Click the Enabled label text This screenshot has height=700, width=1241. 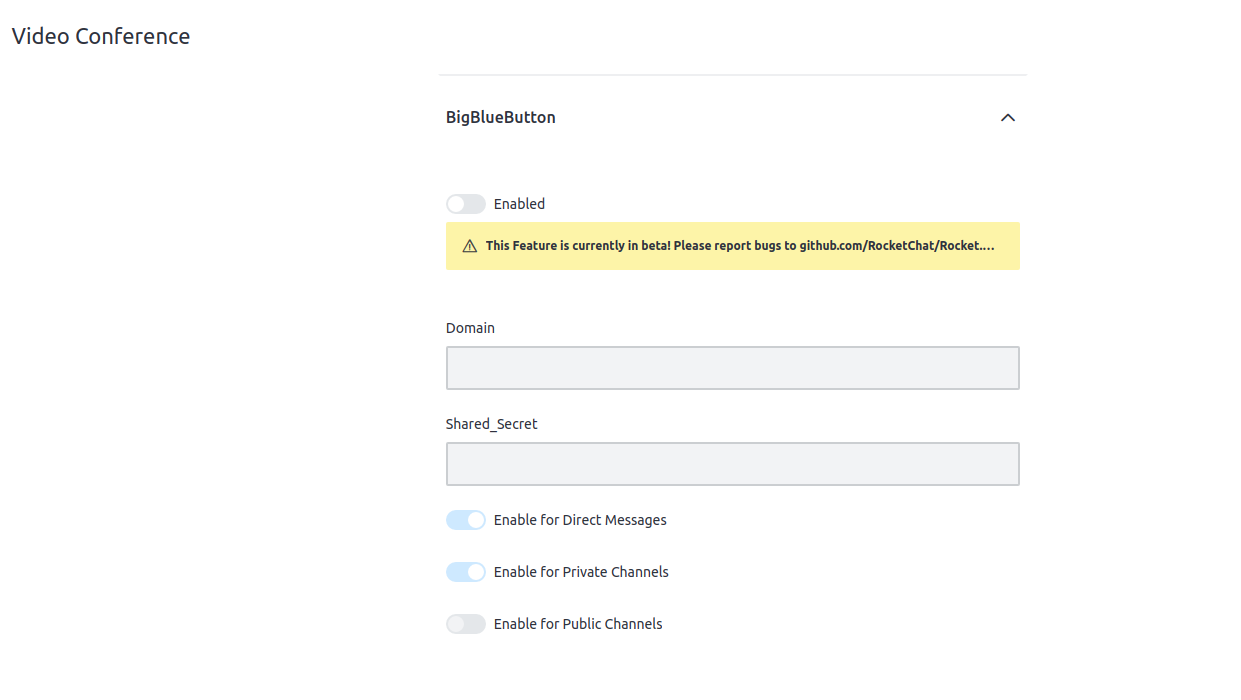click(519, 204)
